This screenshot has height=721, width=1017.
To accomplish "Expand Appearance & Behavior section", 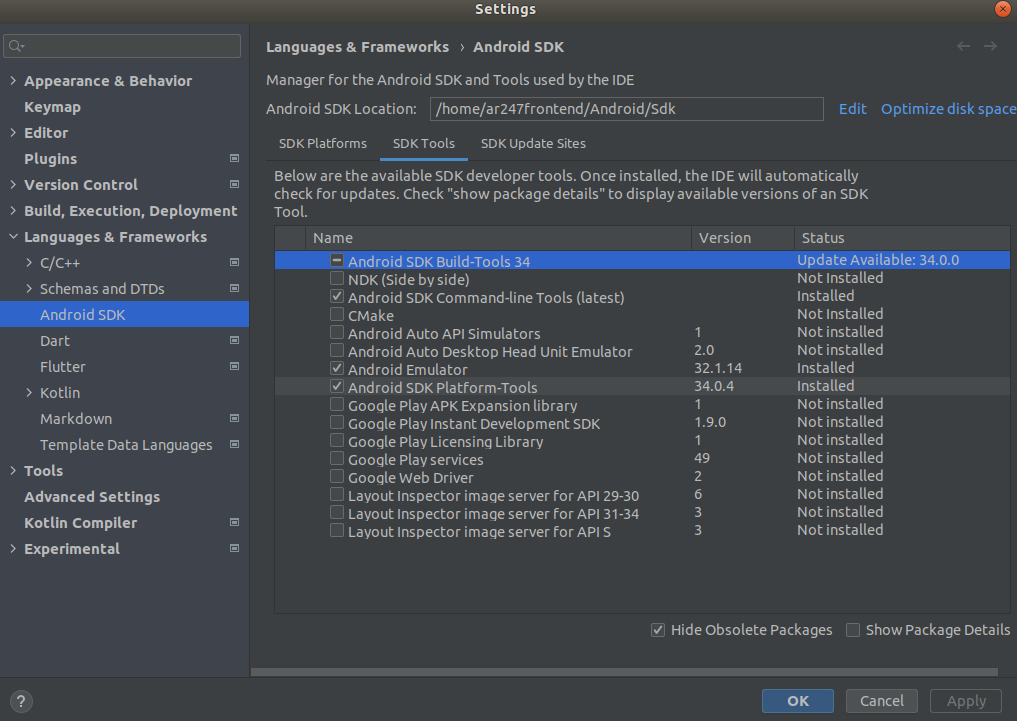I will tap(13, 80).
